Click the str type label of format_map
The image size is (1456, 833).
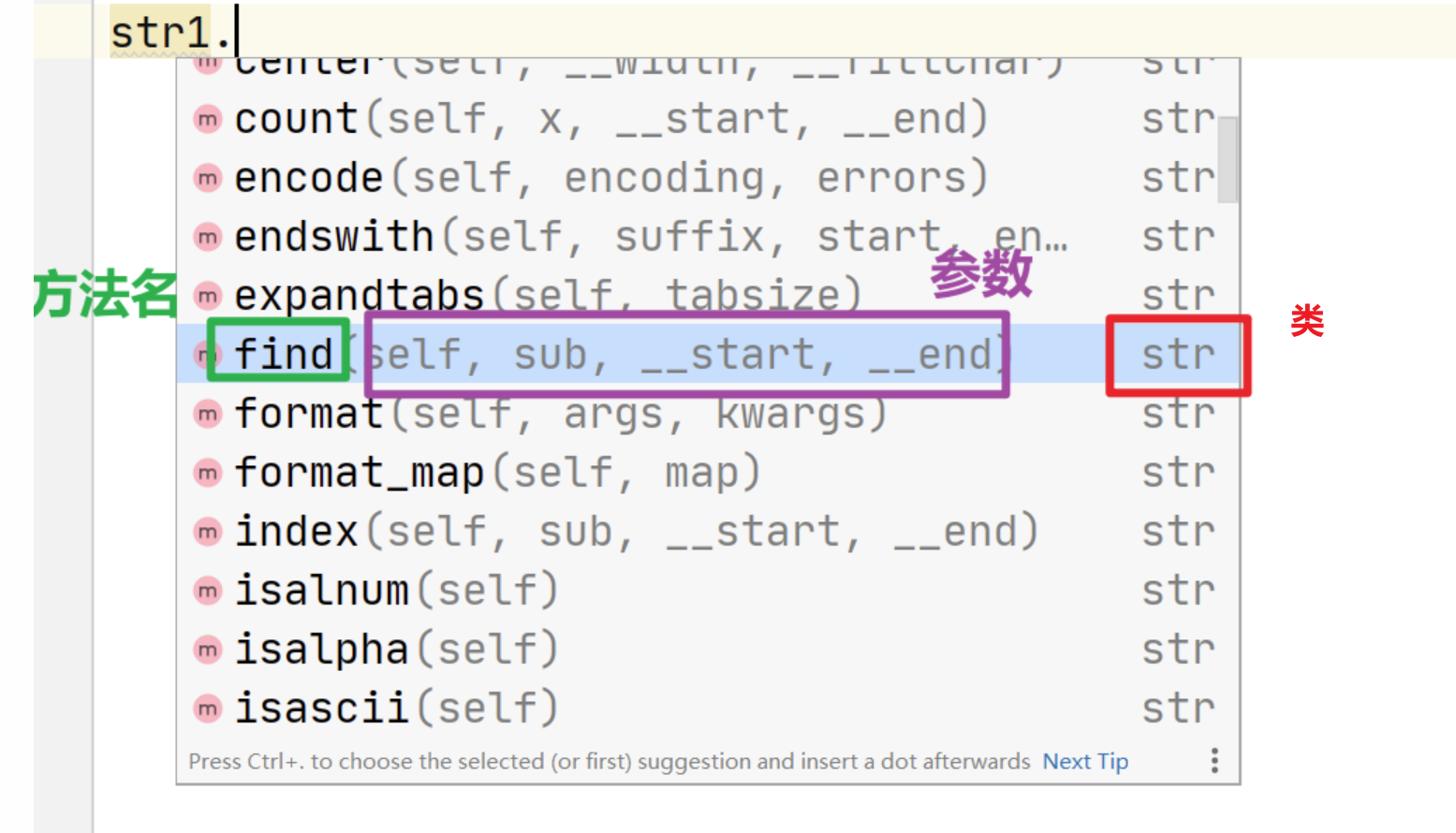click(x=1177, y=474)
